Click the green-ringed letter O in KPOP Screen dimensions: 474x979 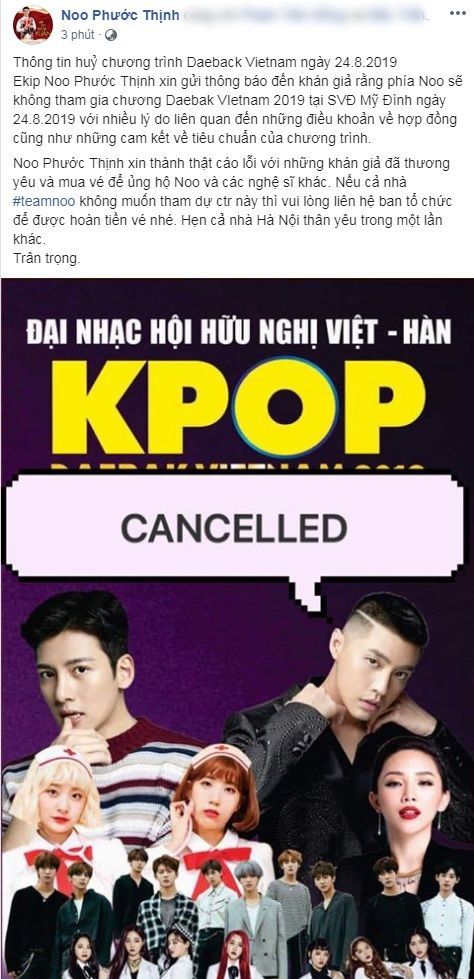285,406
